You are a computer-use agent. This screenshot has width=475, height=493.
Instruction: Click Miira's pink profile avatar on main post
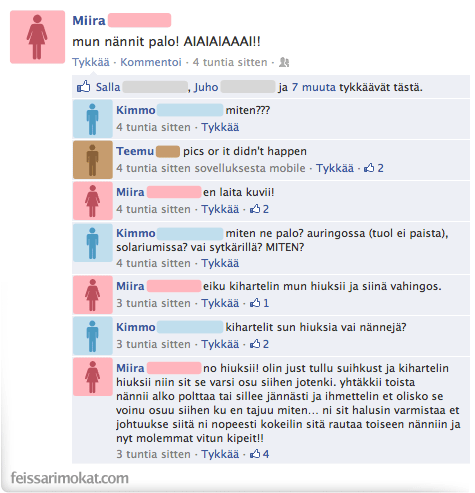click(37, 37)
